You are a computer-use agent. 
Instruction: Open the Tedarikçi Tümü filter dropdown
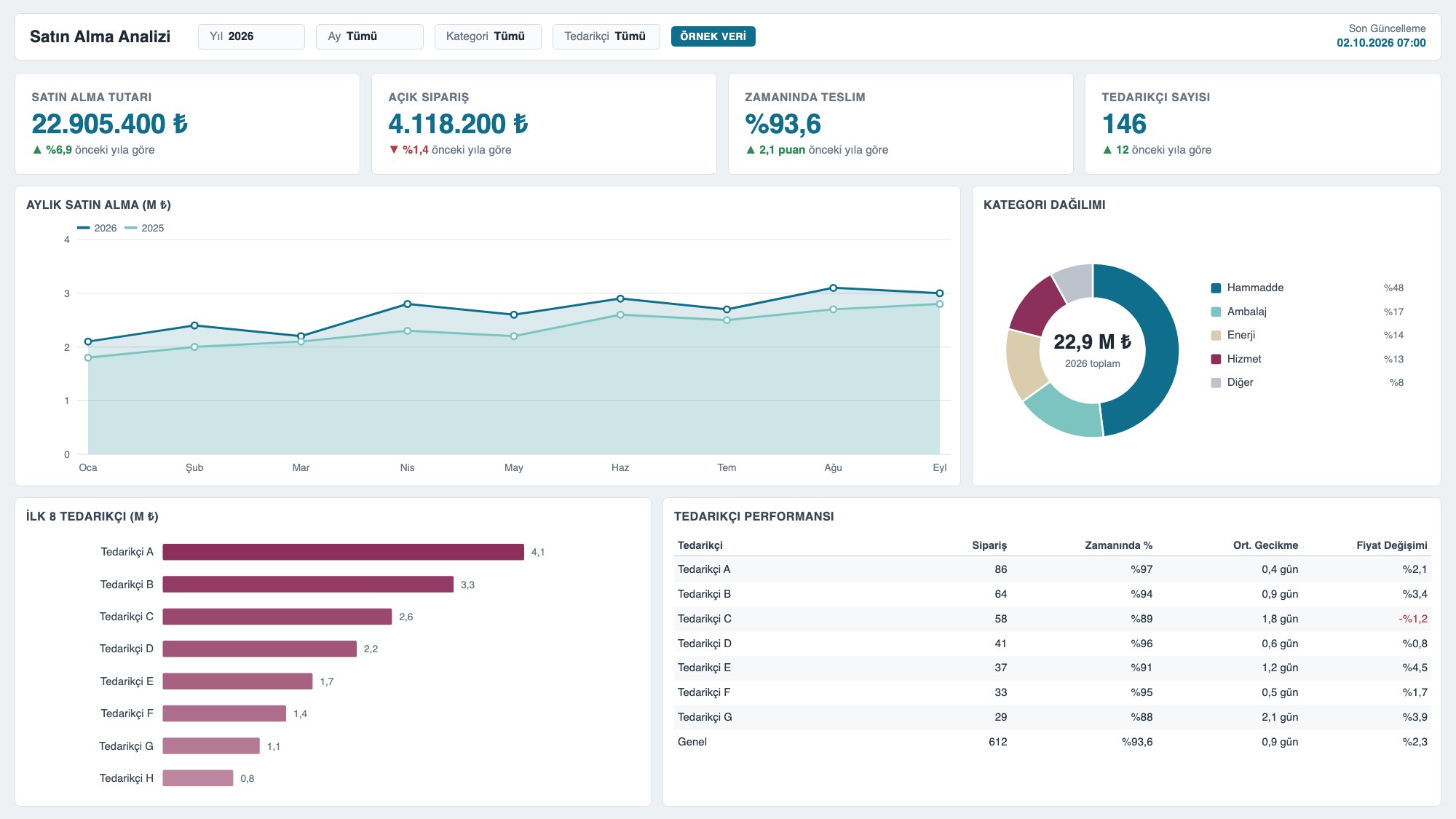tap(606, 36)
